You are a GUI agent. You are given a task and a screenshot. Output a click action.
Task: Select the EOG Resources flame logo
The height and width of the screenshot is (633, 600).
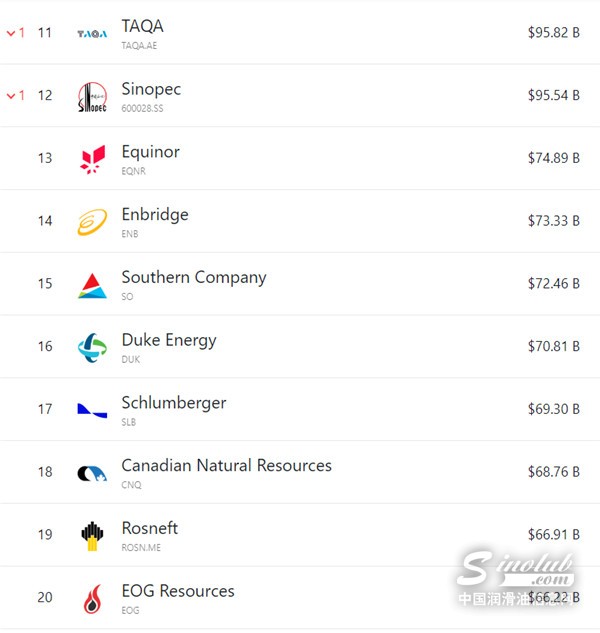pyautogui.click(x=93, y=599)
